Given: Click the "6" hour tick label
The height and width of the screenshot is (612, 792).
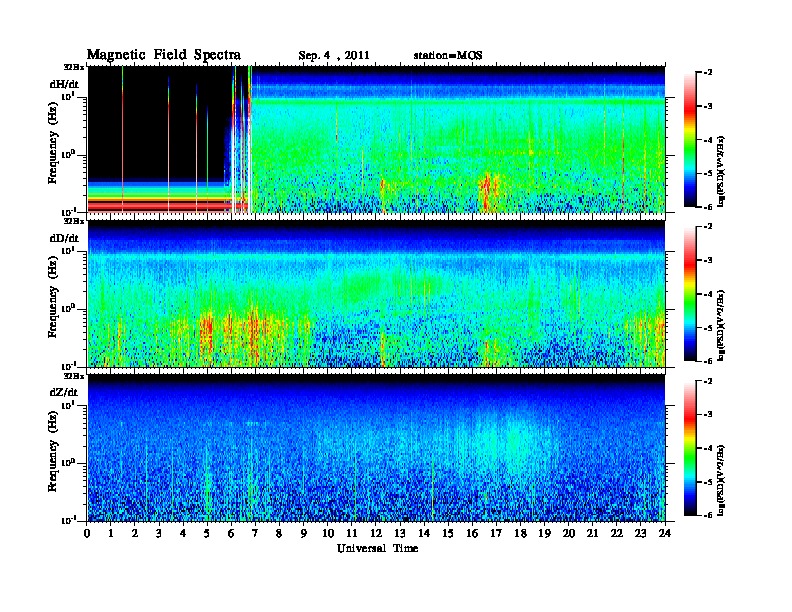Looking at the screenshot, I should point(231,533).
